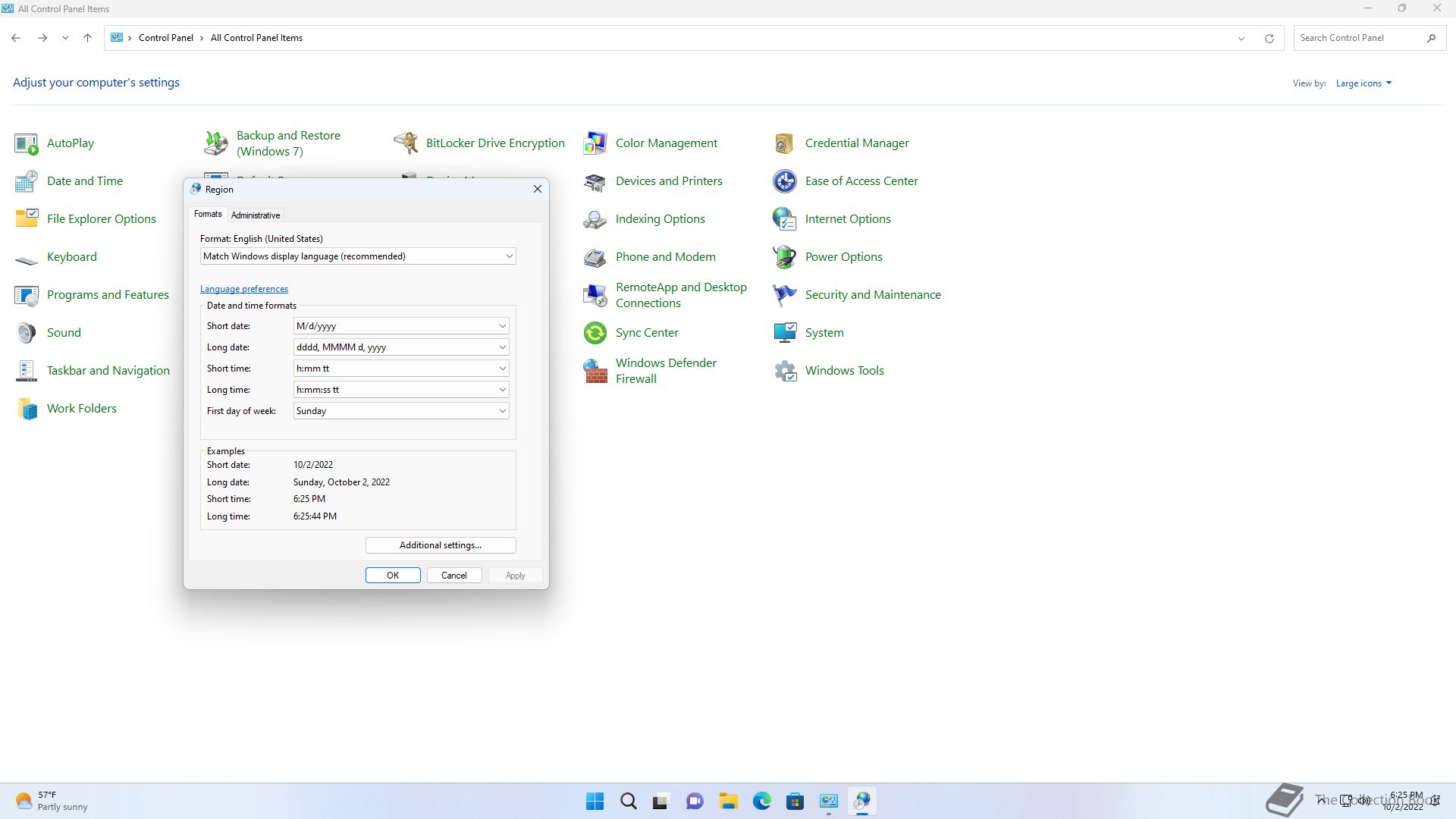Screen dimensions: 1456x819
Task: Open the RemoteApp and Desktop Connections icon
Action: [x=595, y=295]
